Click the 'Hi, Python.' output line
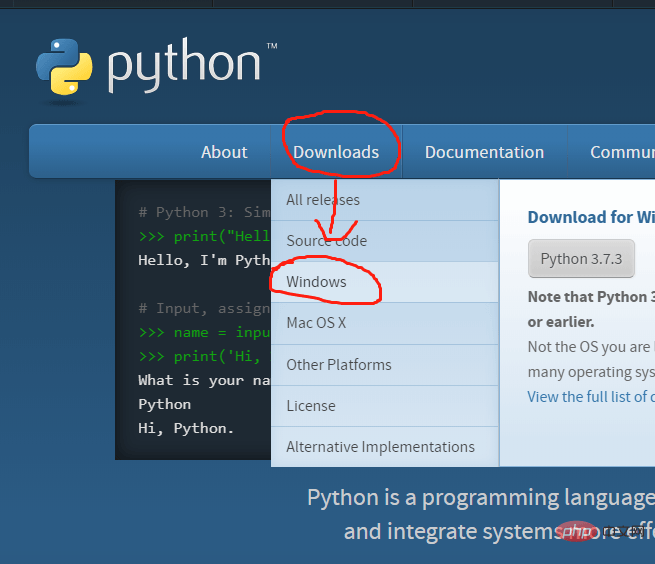 (x=186, y=428)
